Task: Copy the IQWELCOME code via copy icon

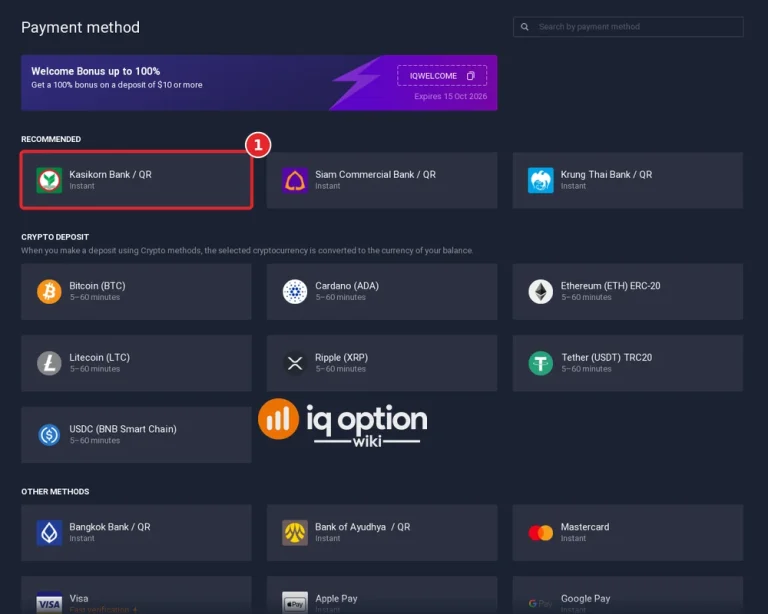Action: (471, 75)
